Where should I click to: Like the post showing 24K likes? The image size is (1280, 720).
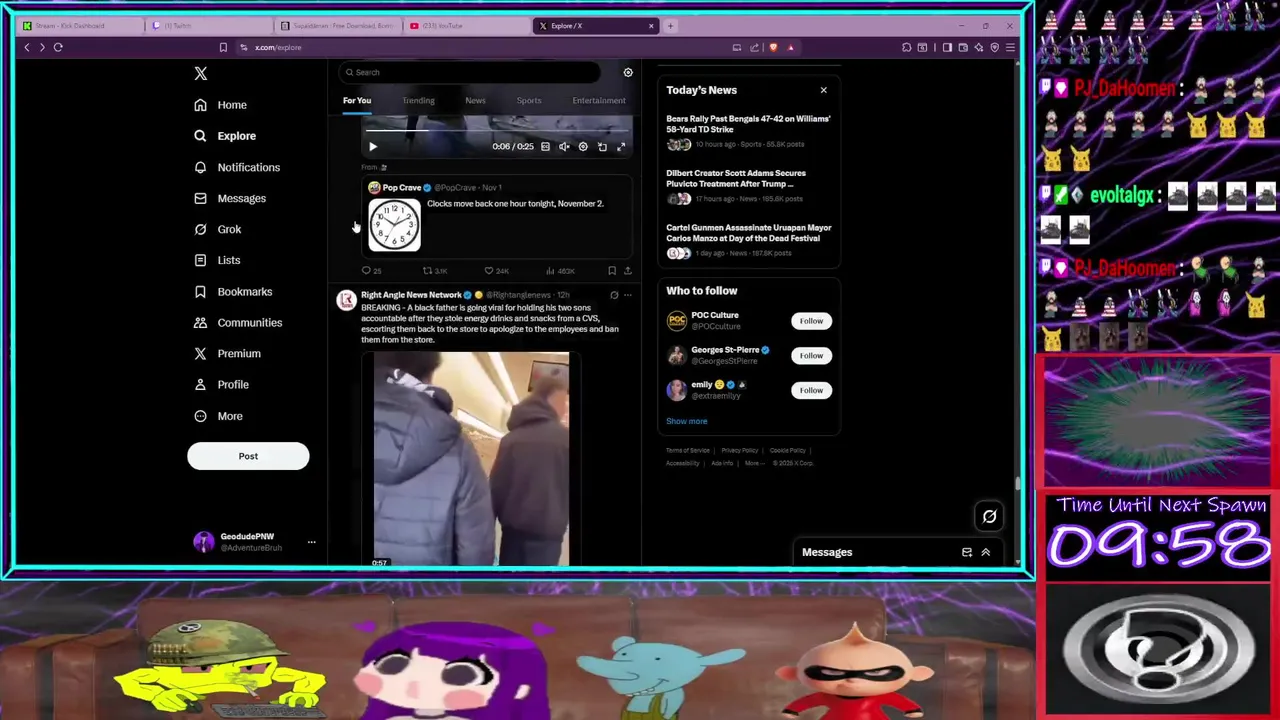pos(496,271)
